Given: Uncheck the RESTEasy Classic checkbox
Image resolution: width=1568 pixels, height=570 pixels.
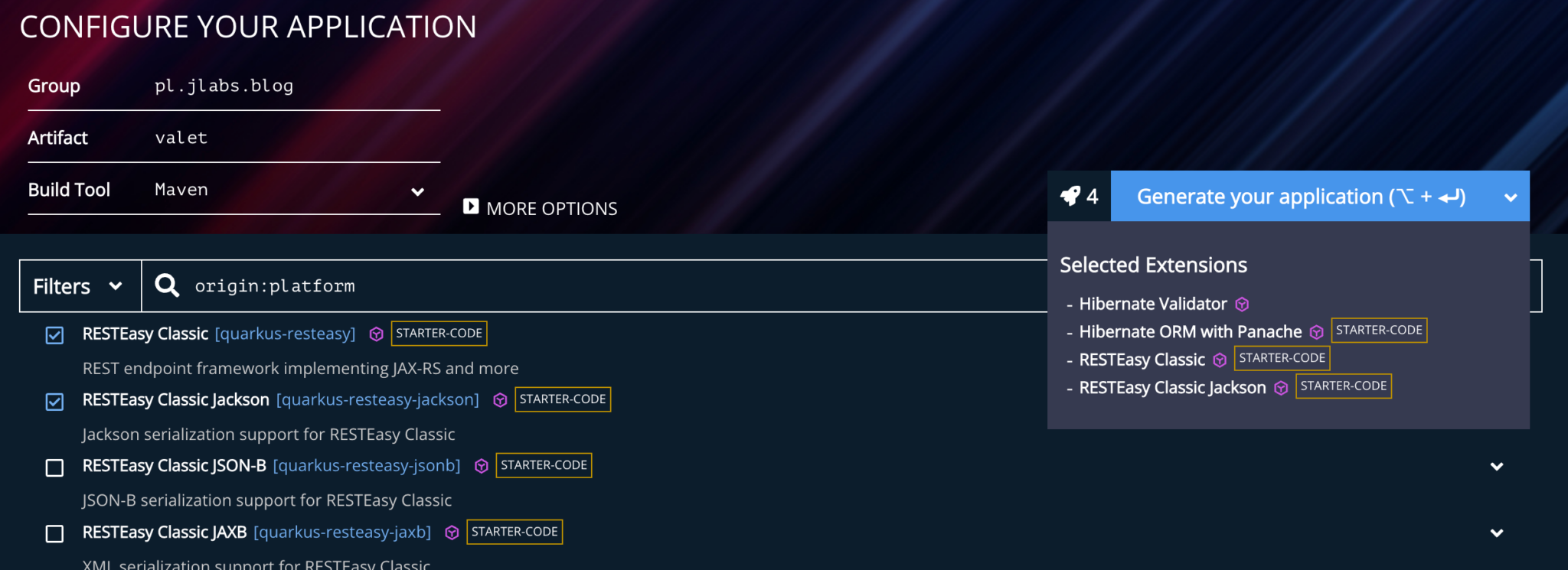Looking at the screenshot, I should coord(54,335).
